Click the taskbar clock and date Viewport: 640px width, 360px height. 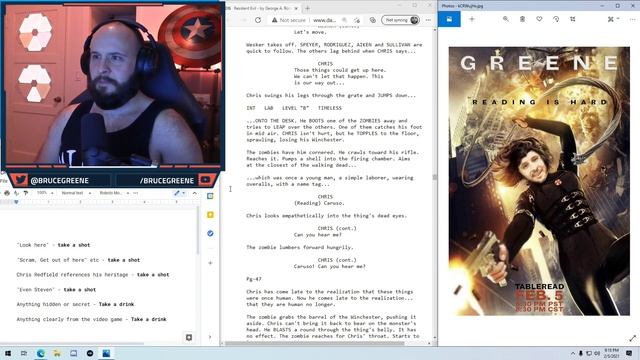click(611, 353)
